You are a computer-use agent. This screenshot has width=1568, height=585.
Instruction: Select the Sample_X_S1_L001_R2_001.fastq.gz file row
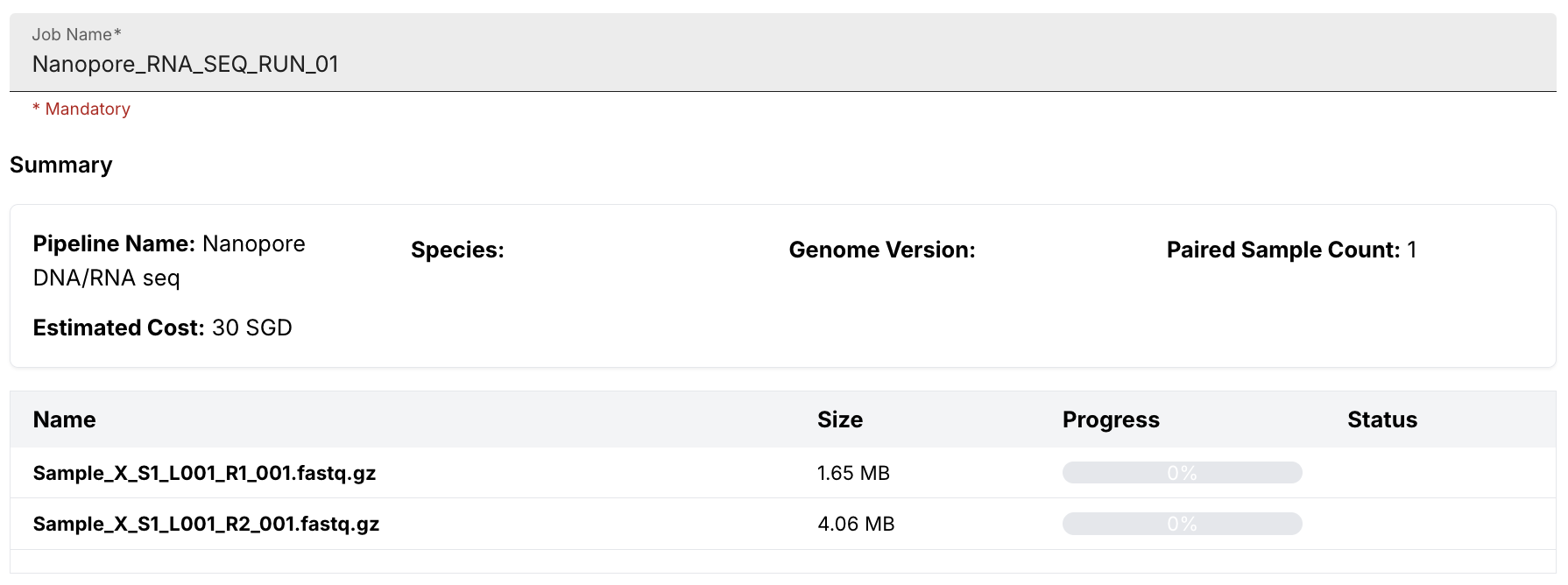coord(782,524)
